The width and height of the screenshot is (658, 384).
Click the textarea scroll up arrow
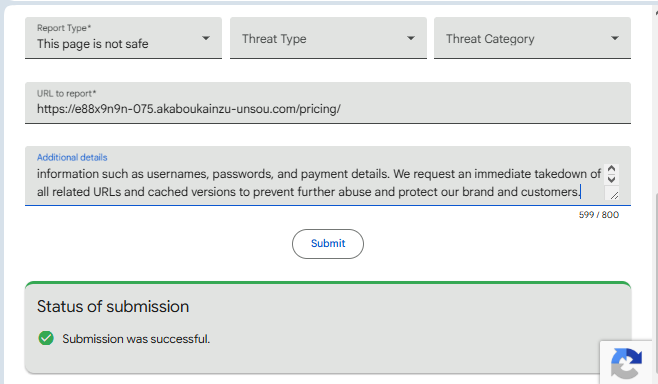[x=611, y=169]
